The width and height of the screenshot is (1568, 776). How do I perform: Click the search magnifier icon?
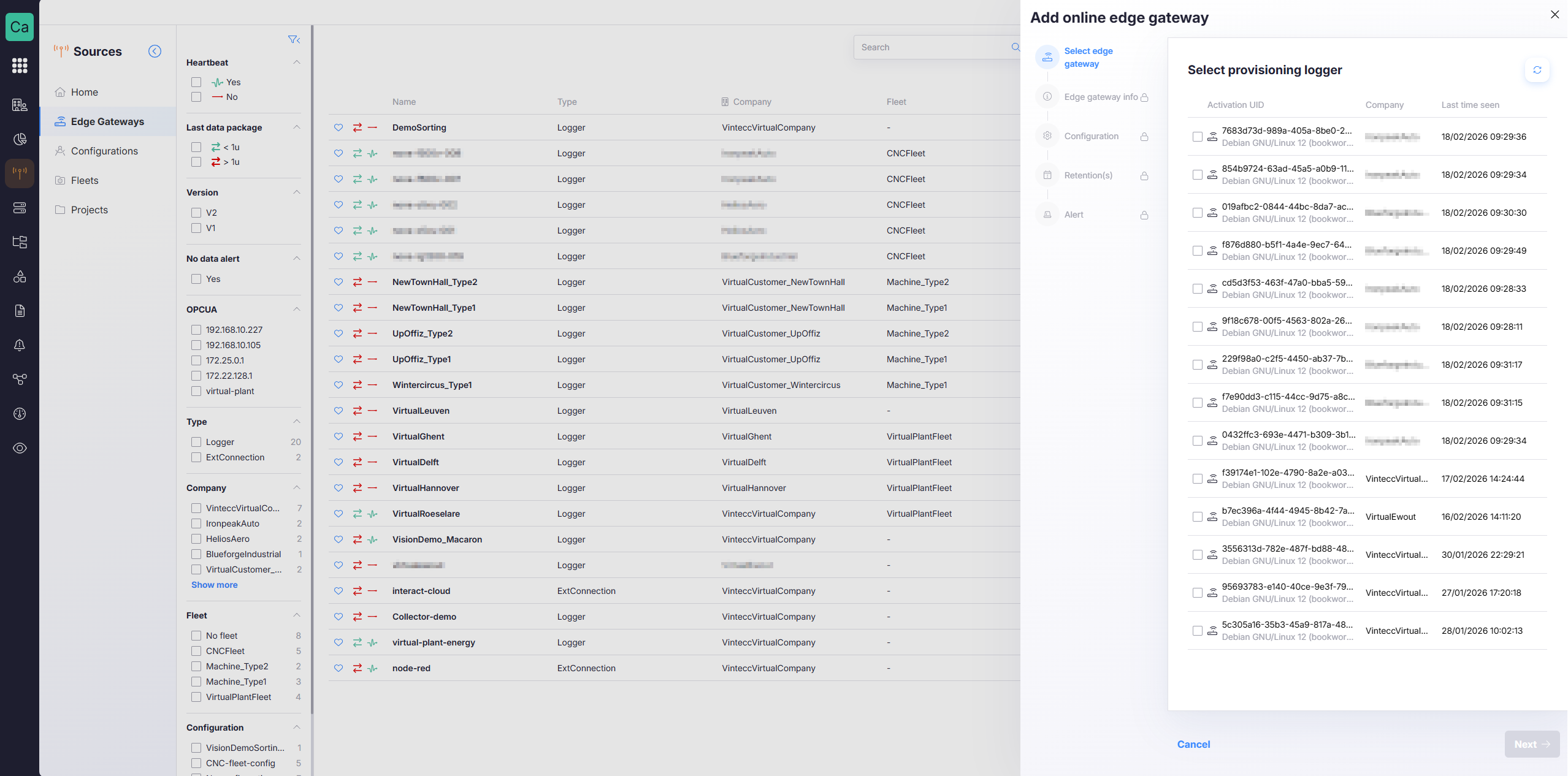(1015, 47)
